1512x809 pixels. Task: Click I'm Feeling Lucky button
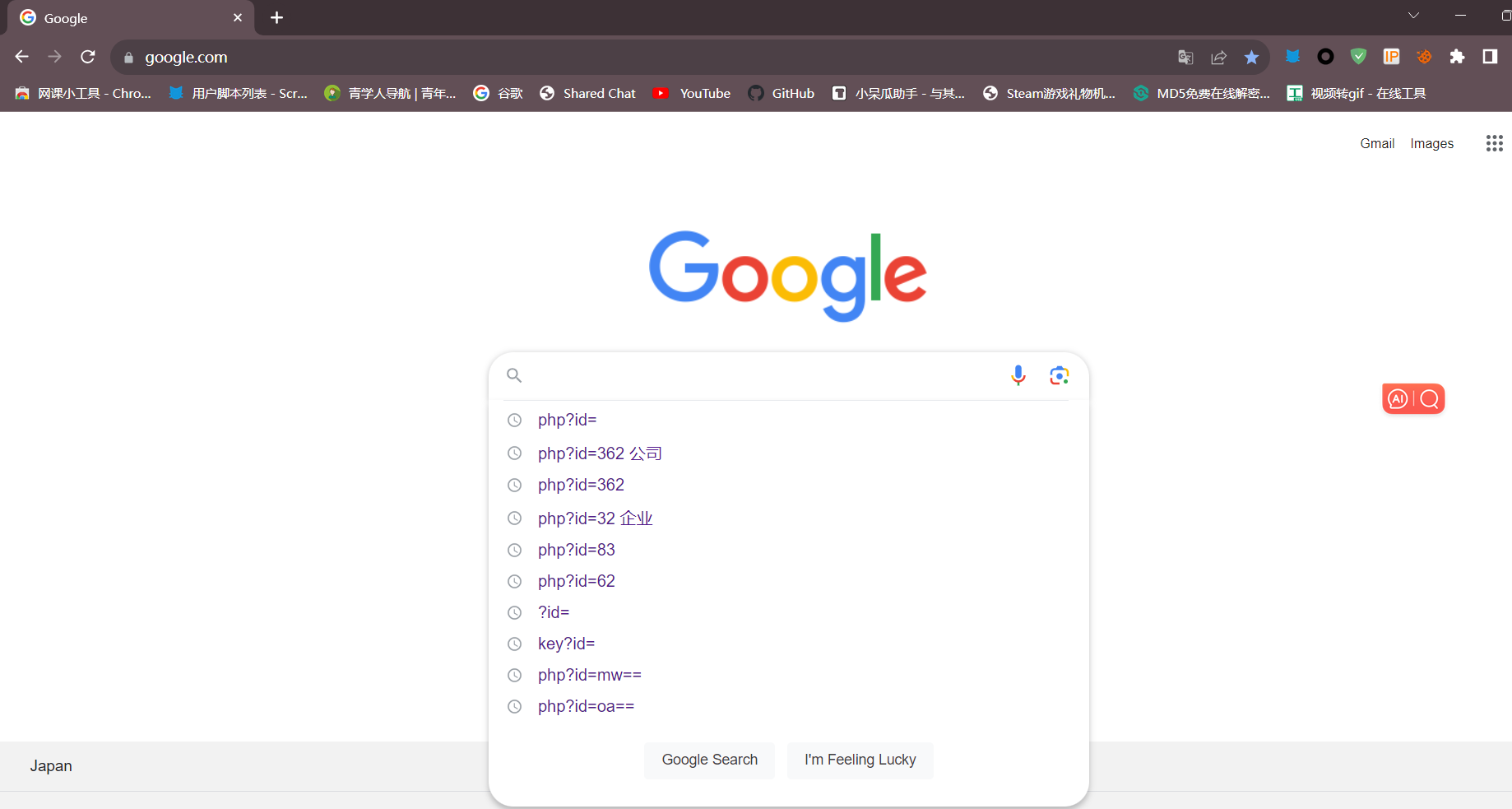click(860, 760)
